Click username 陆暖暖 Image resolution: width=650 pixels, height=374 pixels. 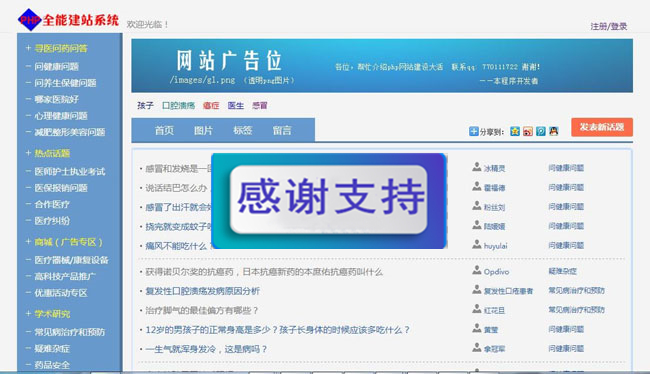tap(494, 226)
